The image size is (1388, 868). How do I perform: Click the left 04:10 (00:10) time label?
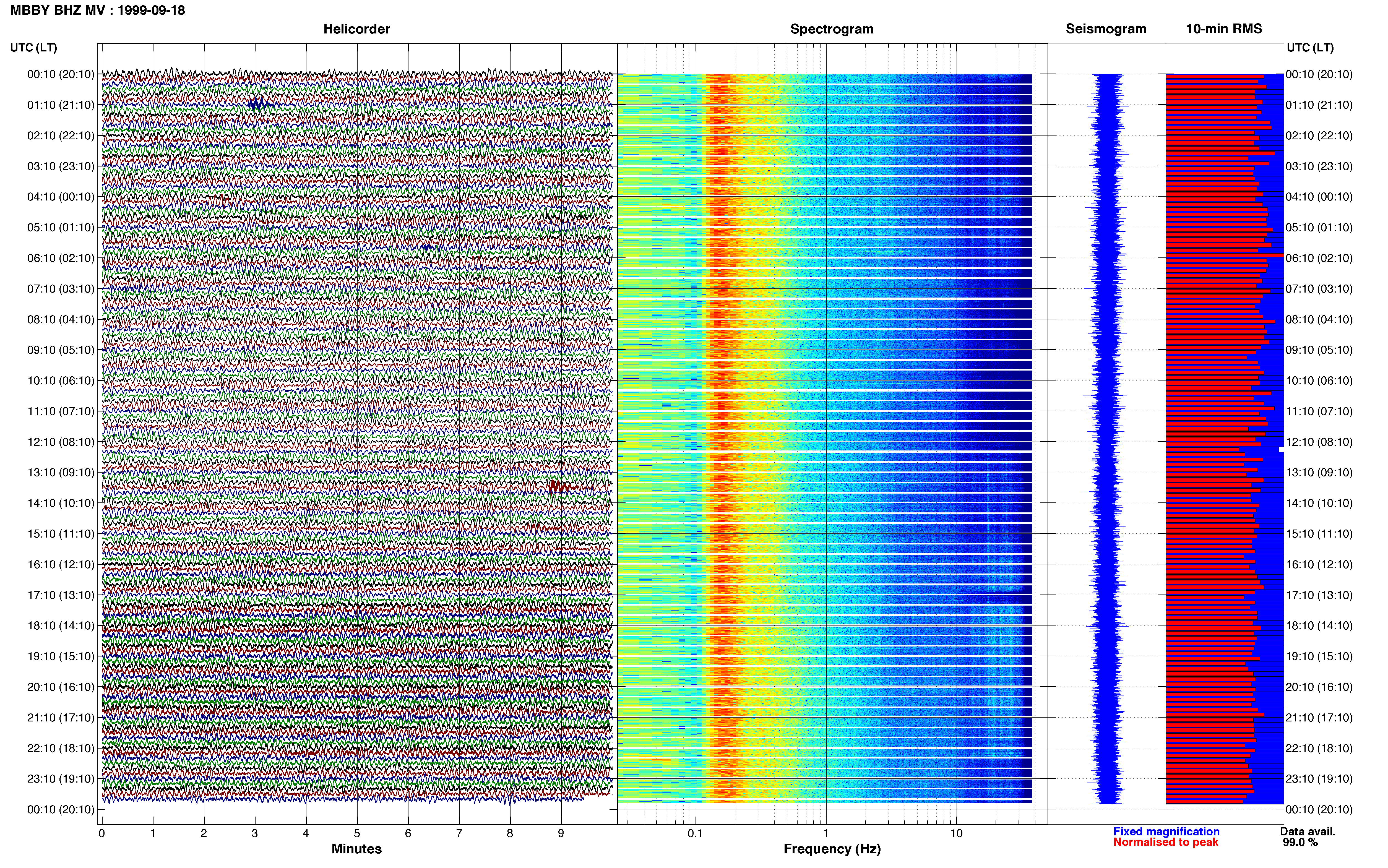tap(60, 197)
